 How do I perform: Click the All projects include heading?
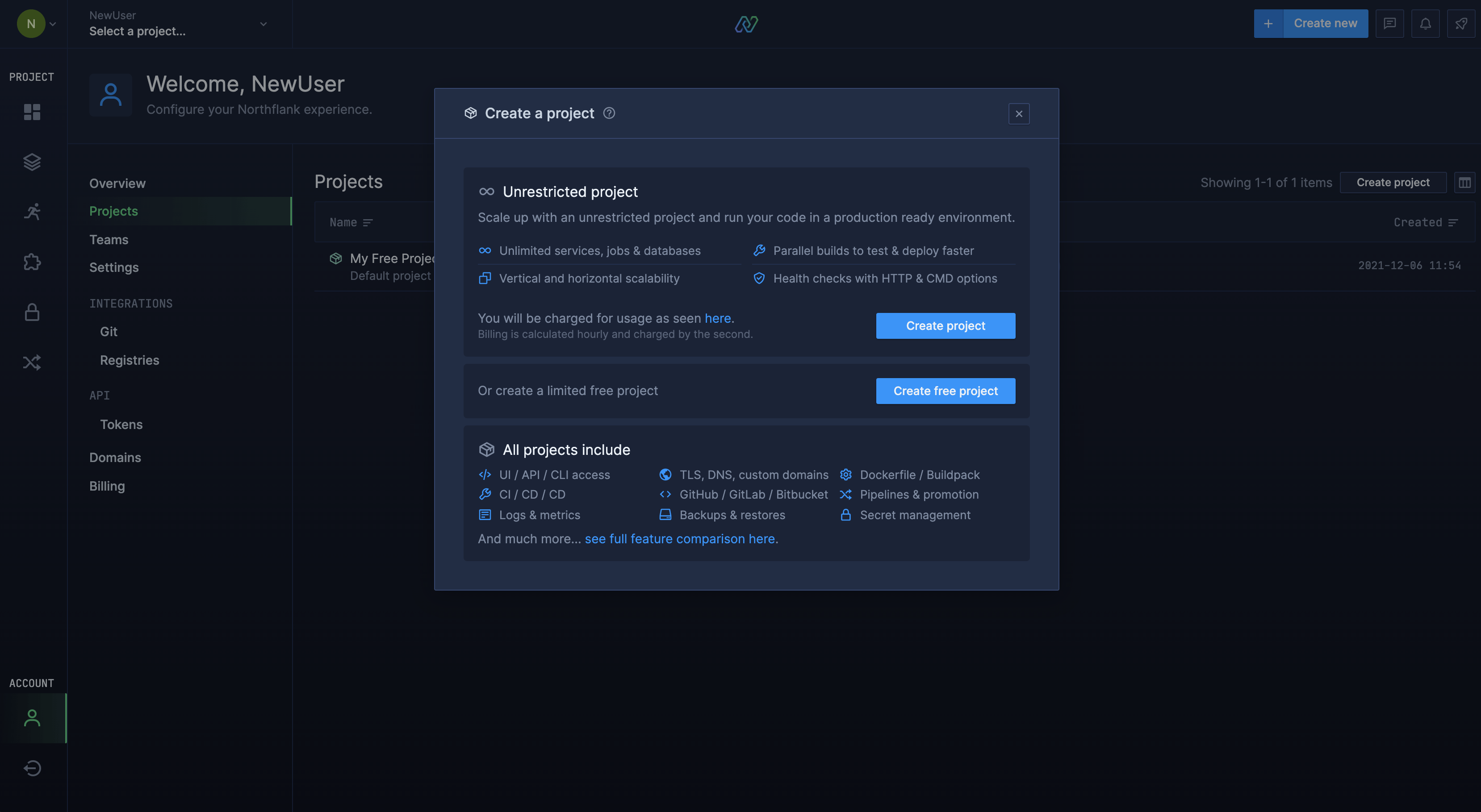pyautogui.click(x=566, y=450)
